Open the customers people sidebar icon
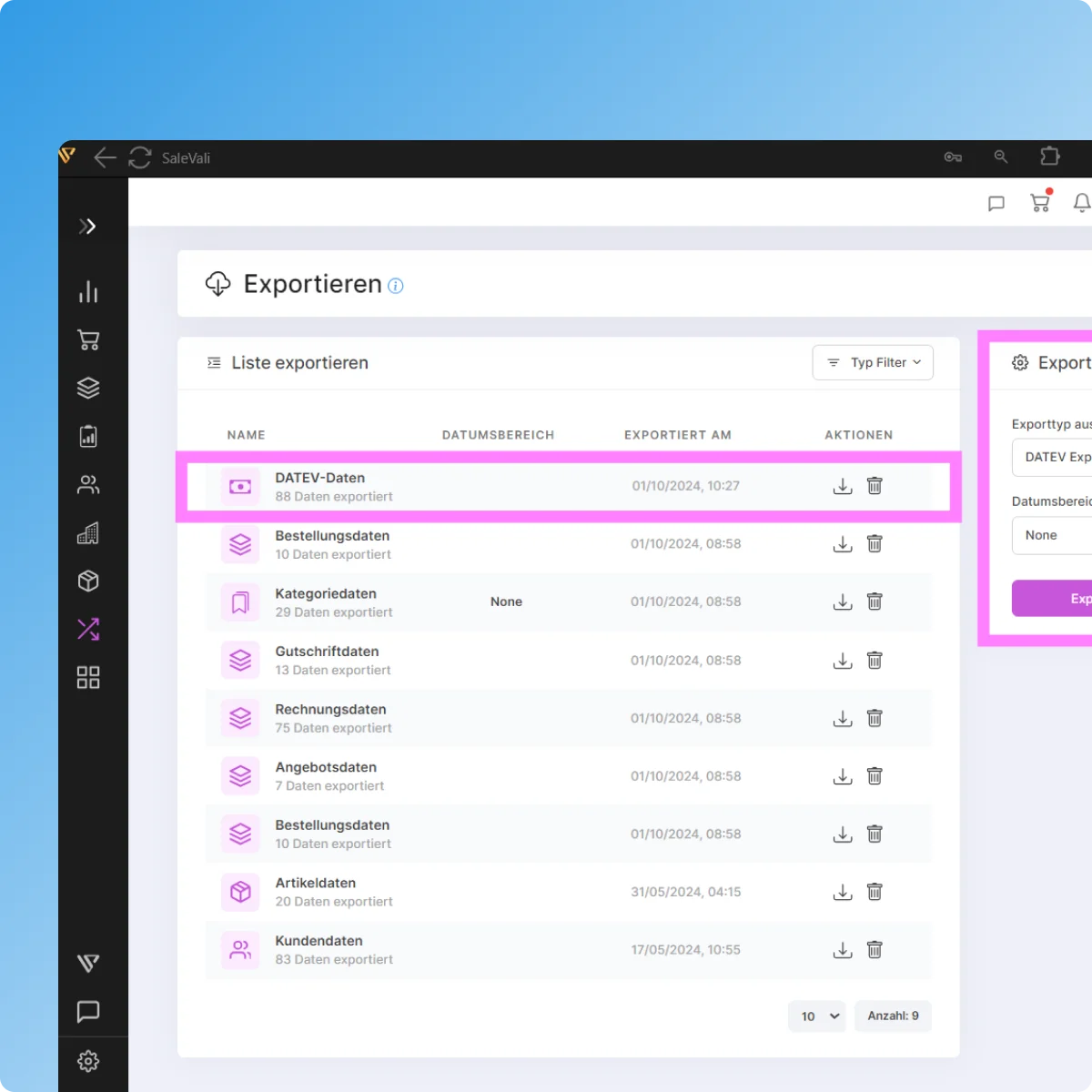 tap(88, 485)
